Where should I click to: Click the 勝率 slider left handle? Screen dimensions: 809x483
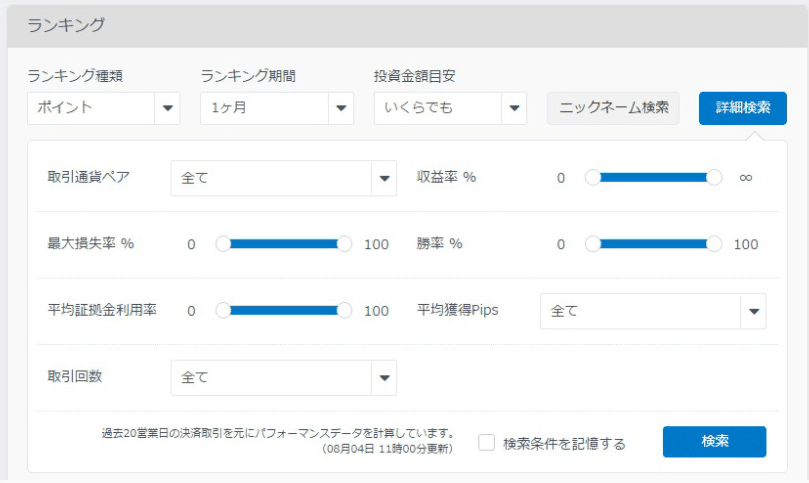pyautogui.click(x=593, y=244)
